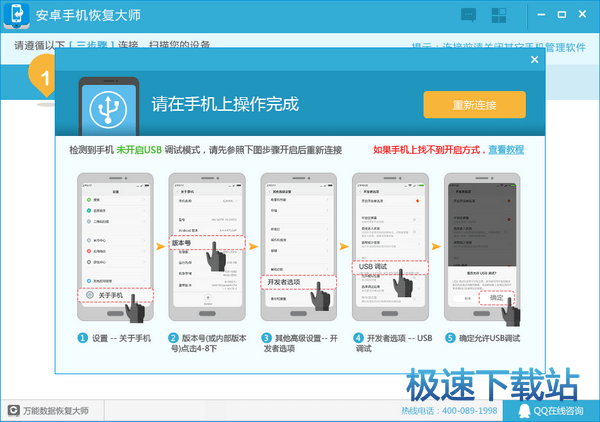Image resolution: width=600 pixels, height=422 pixels.
Task: Click the USB phone icon in the dialog
Action: pos(109,106)
